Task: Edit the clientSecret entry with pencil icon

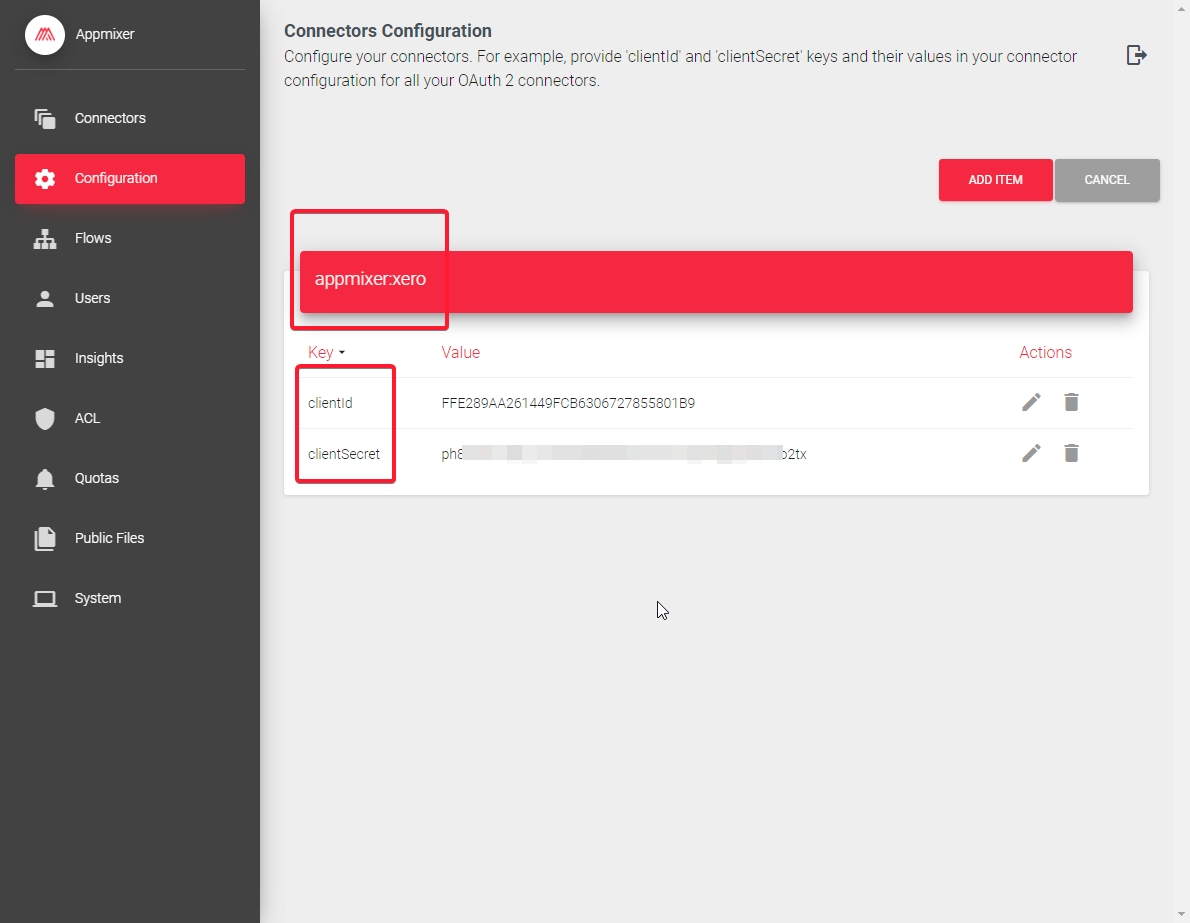Action: click(x=1031, y=453)
